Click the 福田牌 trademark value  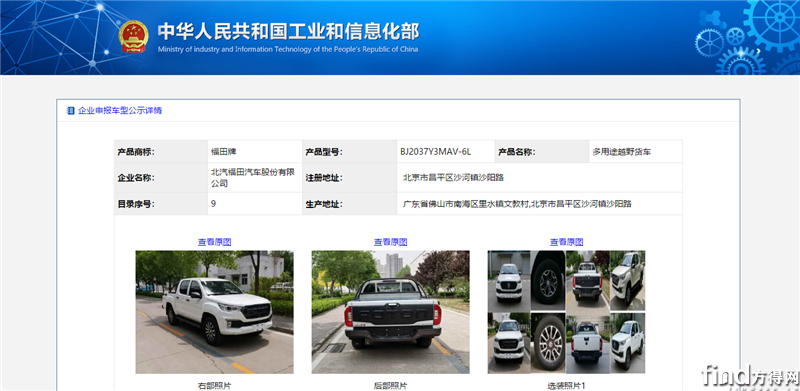[x=223, y=152]
